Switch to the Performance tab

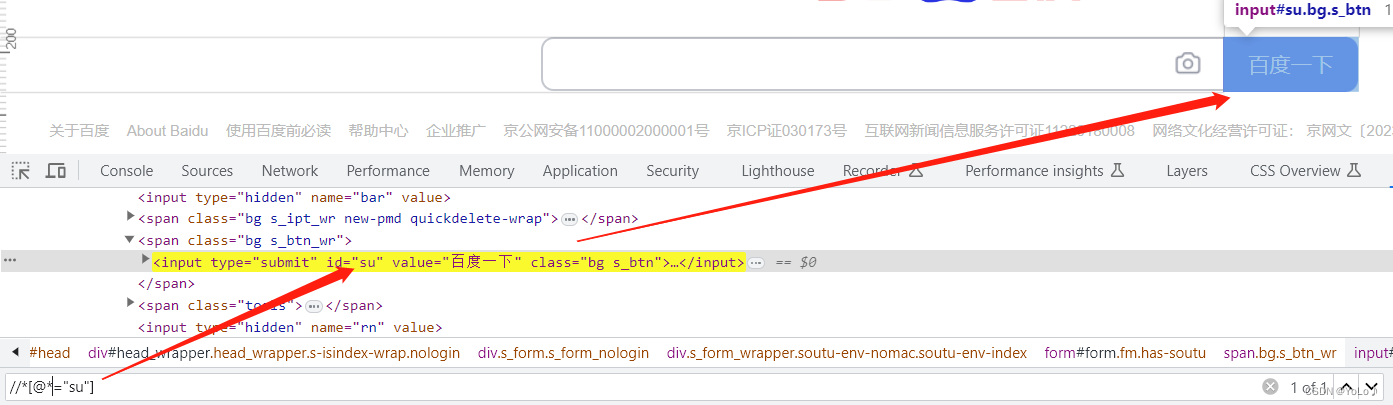coord(388,171)
